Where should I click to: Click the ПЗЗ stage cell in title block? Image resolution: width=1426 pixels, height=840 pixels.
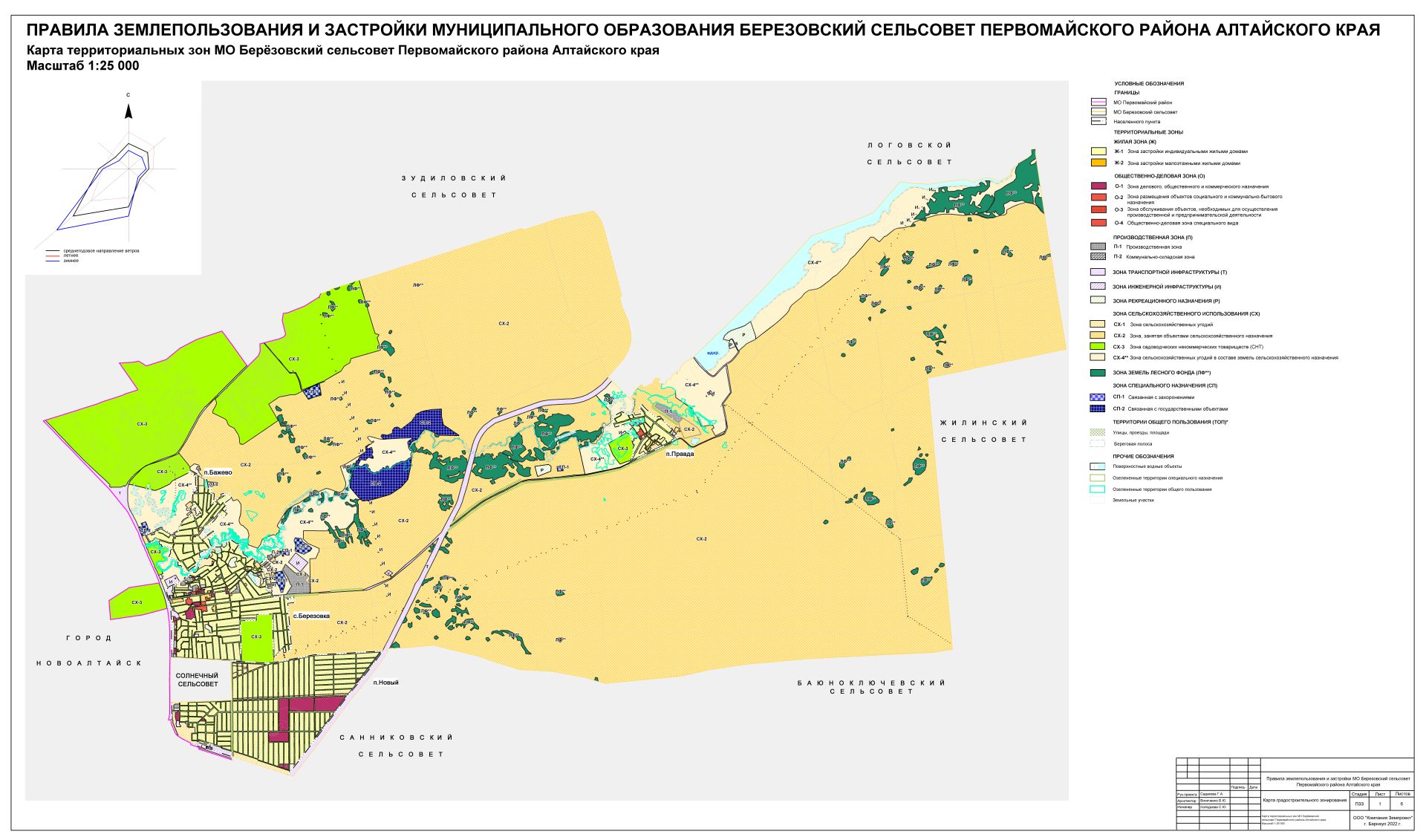pos(1359,804)
